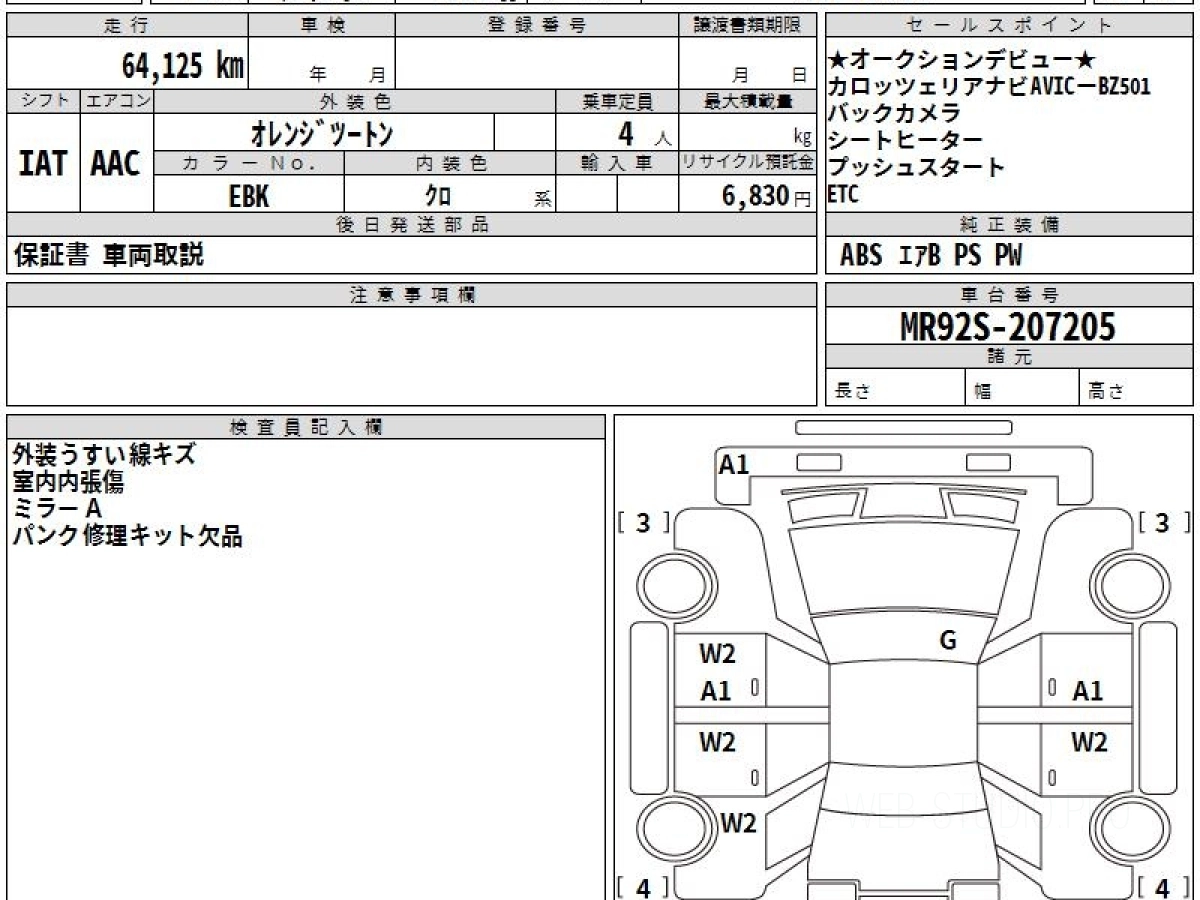Click the 譲渡書類期限 header

click(747, 26)
